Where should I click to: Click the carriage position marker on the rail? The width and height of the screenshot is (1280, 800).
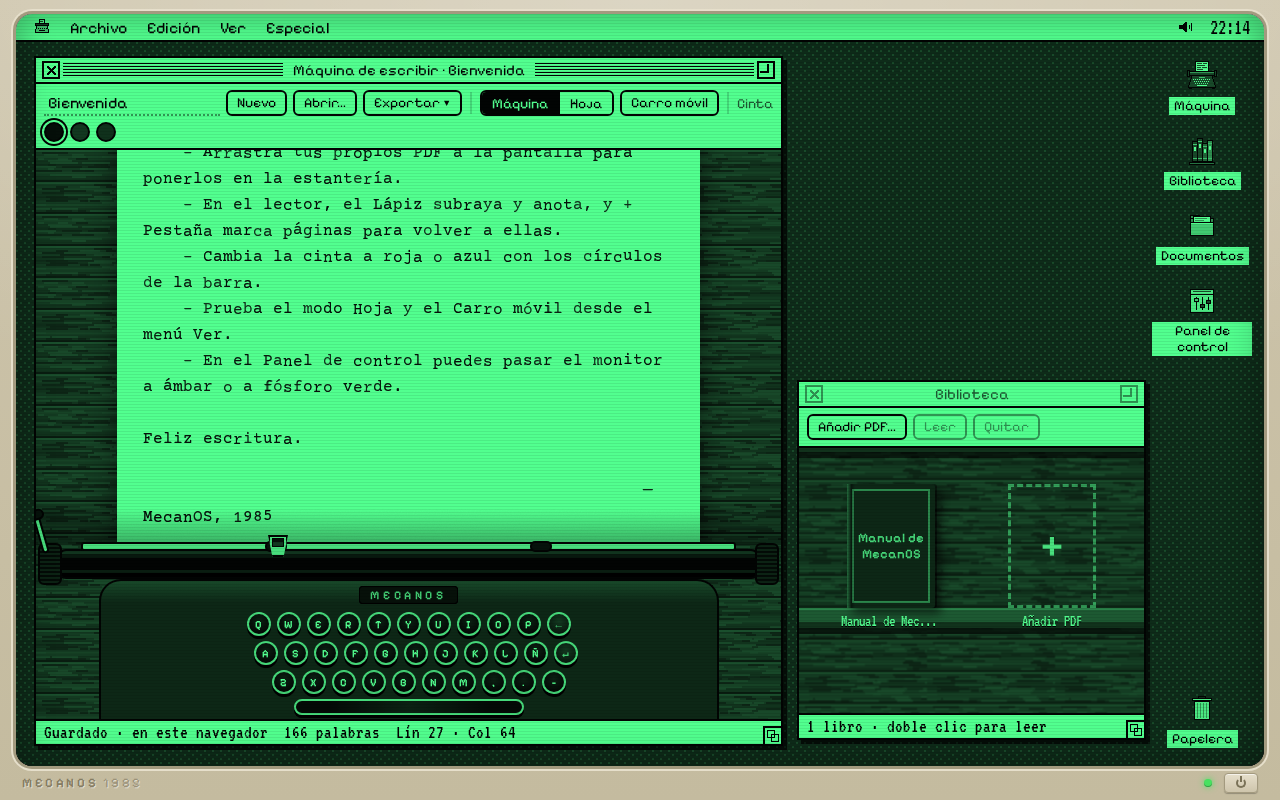278,545
